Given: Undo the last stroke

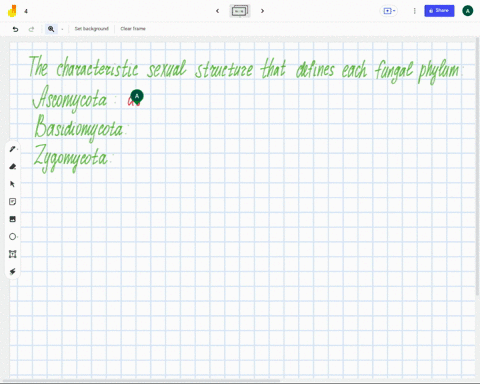Looking at the screenshot, I should tap(15, 29).
